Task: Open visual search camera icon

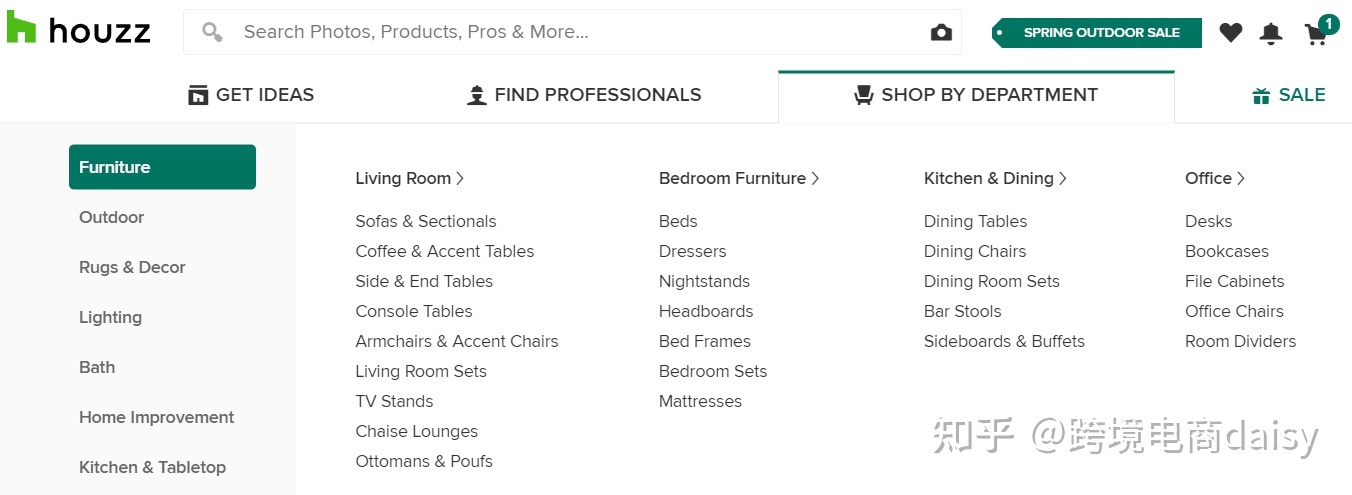Action: 940,33
